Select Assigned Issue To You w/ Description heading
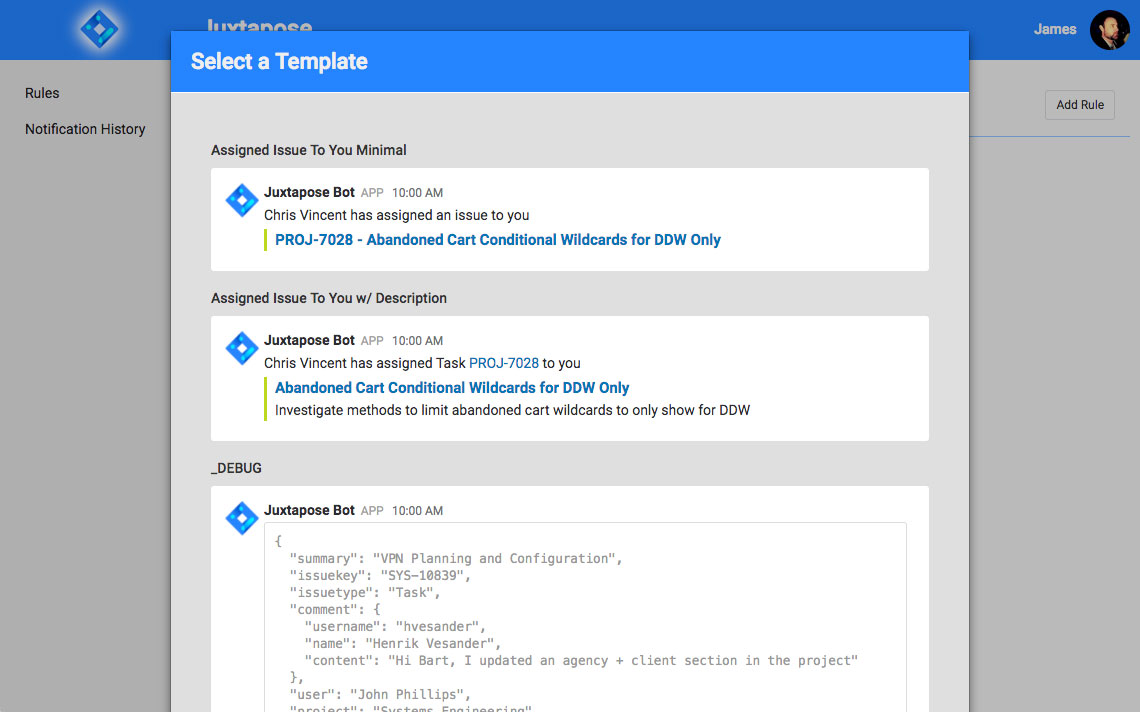This screenshot has width=1140, height=712. (x=329, y=298)
